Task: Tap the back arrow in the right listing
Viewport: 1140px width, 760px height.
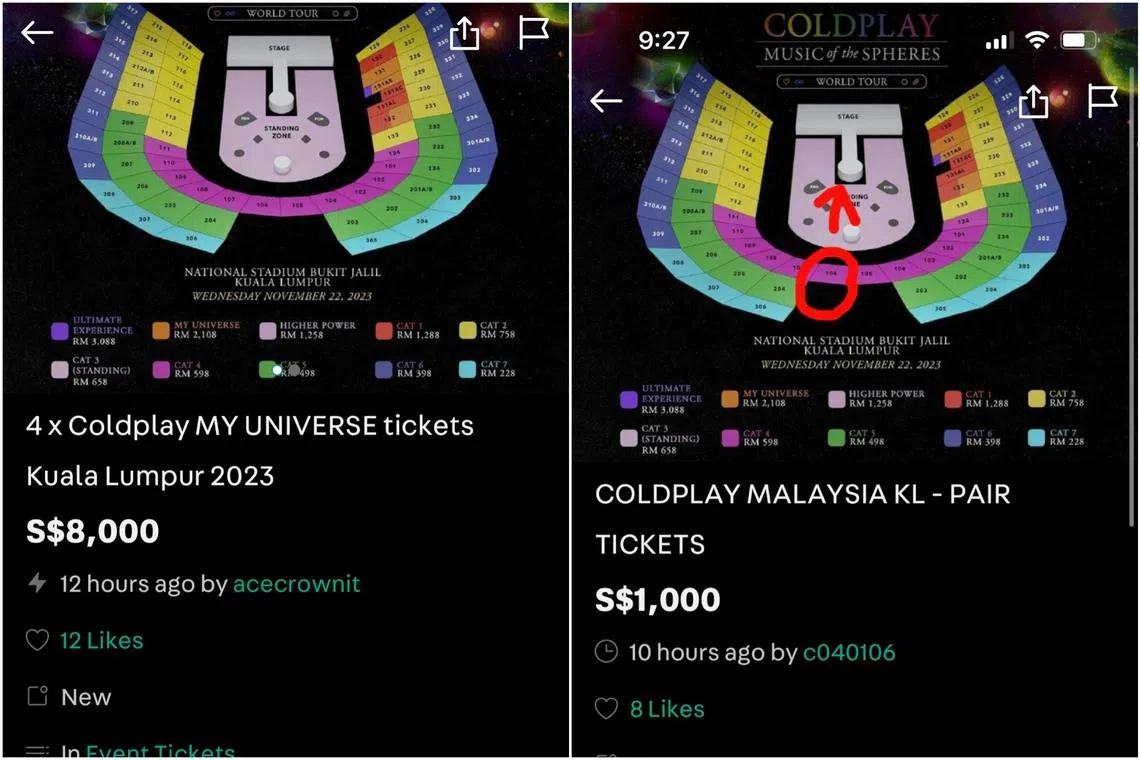Action: click(606, 100)
